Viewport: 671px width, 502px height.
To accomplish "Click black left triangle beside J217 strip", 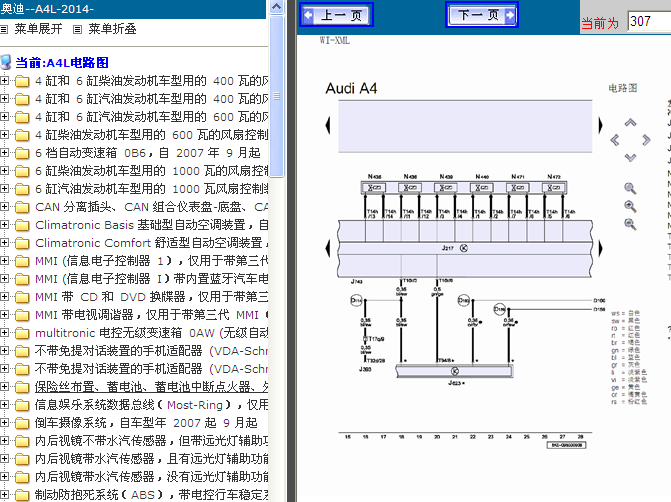I will pos(328,248).
